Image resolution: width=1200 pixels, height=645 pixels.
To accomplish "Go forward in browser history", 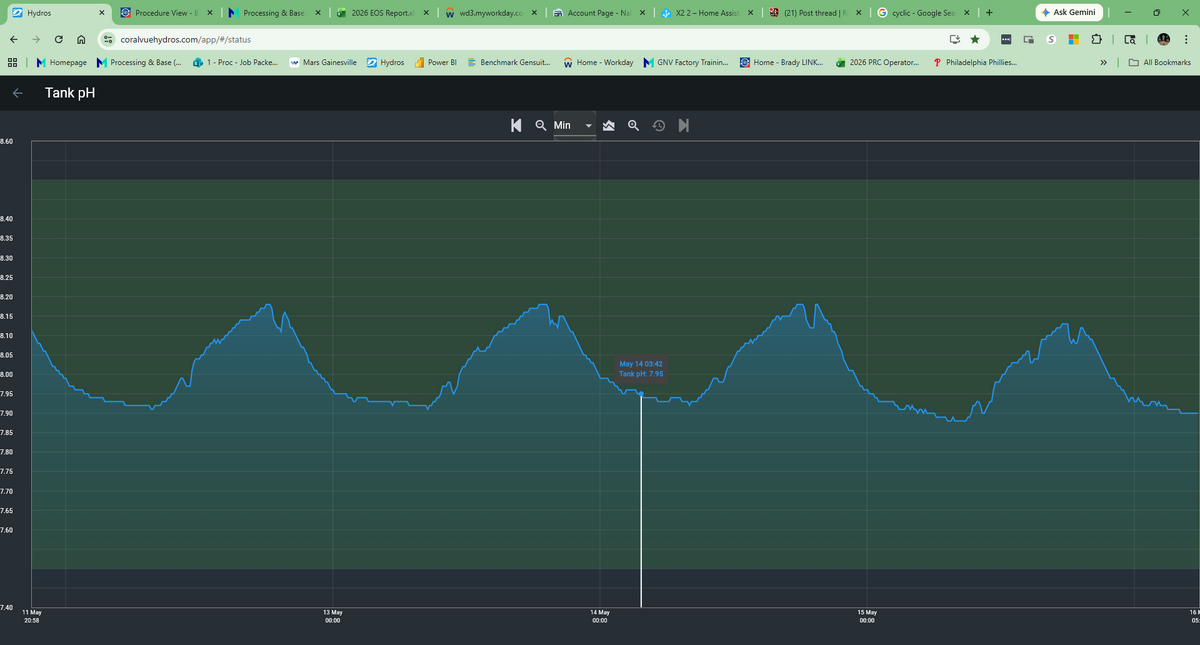I will pyautogui.click(x=37, y=39).
